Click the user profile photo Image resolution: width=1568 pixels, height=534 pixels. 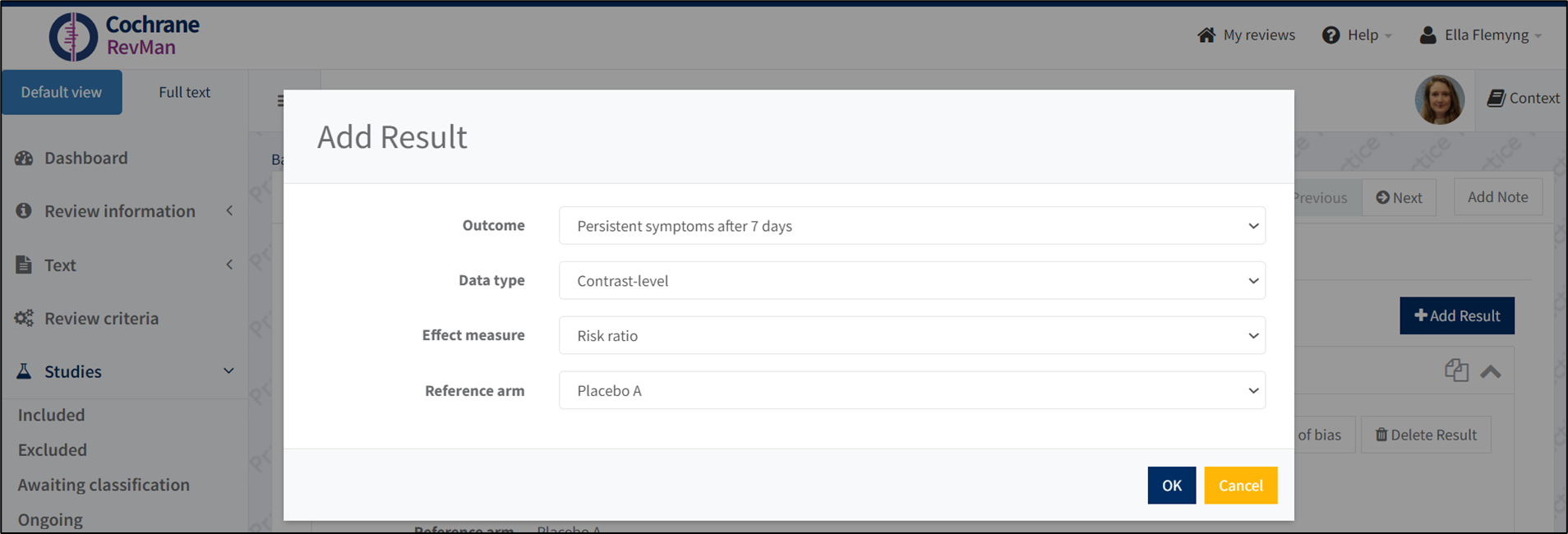coord(1439,99)
